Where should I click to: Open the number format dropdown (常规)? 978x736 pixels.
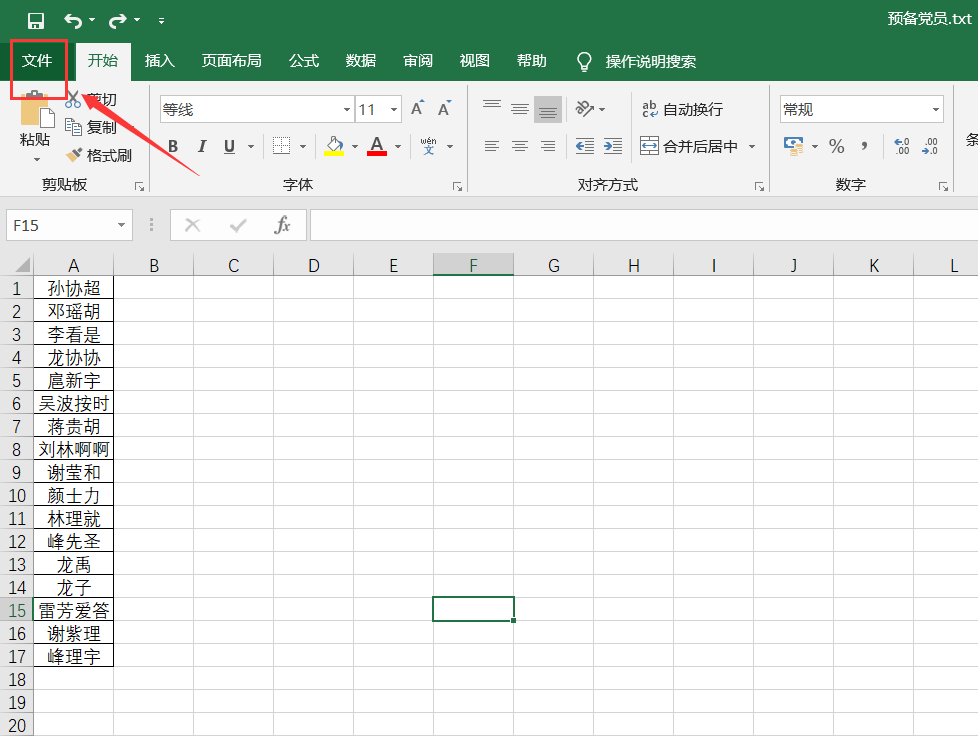pyautogui.click(x=936, y=110)
